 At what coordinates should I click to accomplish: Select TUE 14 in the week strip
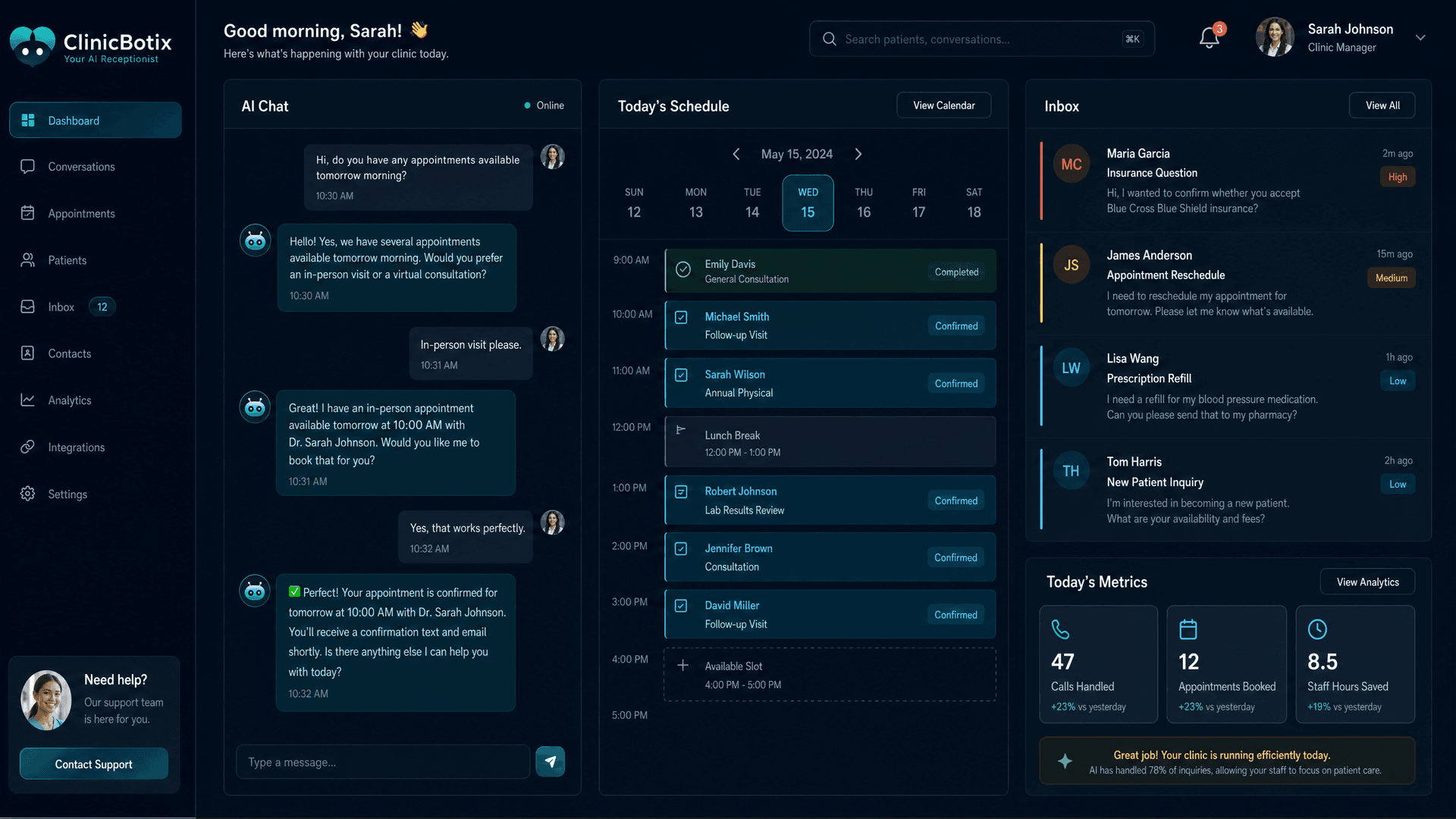point(752,203)
